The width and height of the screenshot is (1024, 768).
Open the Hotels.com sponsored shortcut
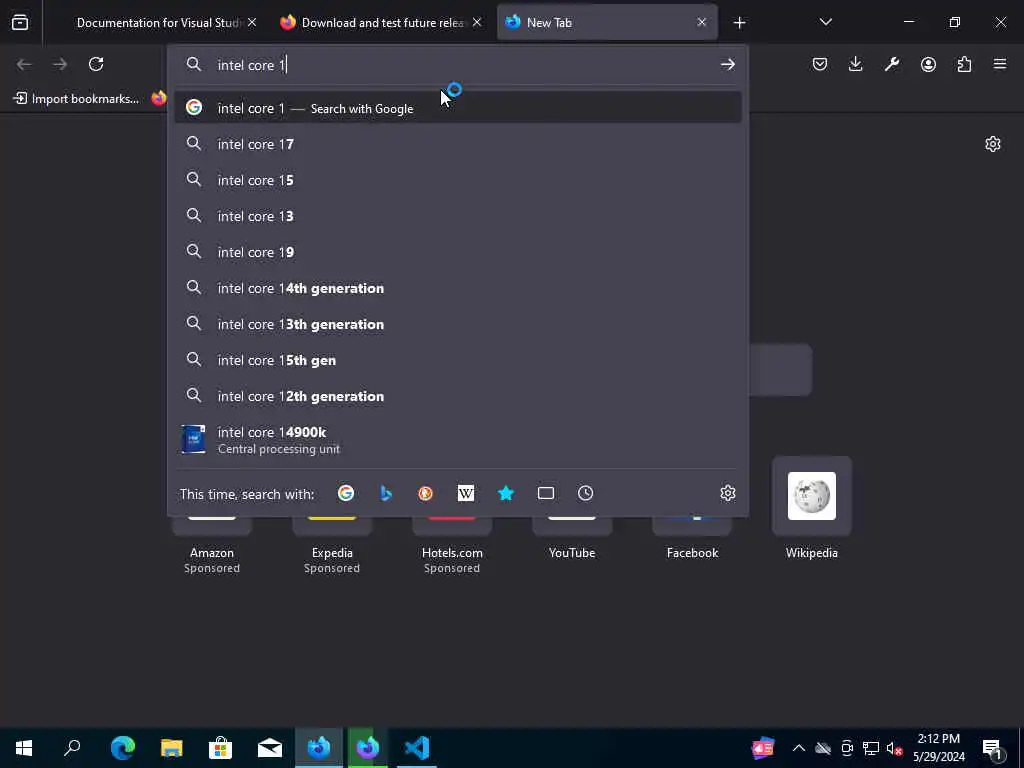point(452,545)
